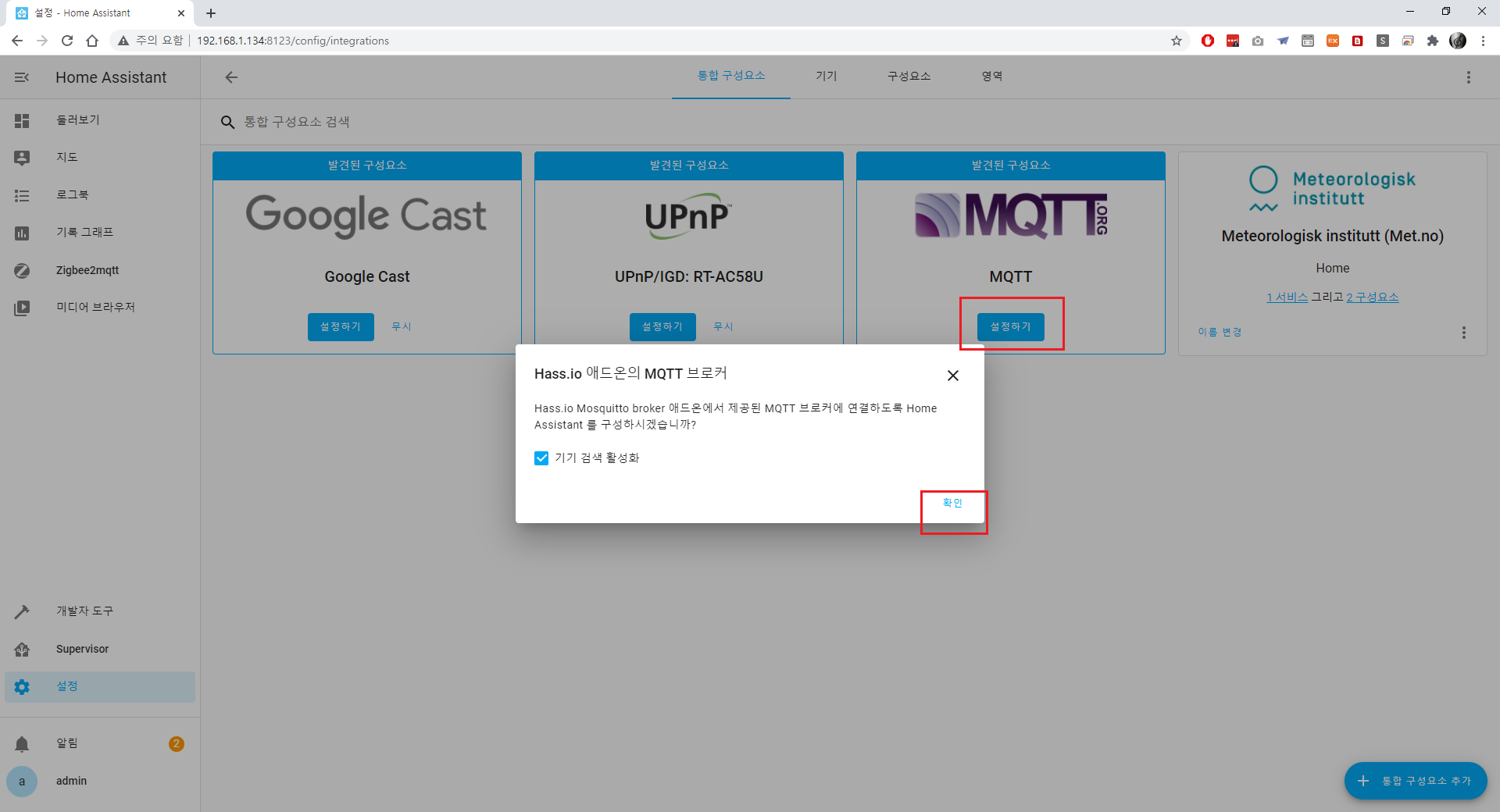
Task: Open the 로그북 logbook page
Action: [100, 195]
